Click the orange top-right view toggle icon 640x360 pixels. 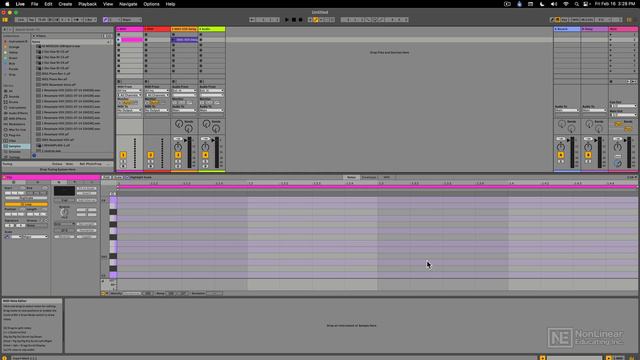[629, 20]
